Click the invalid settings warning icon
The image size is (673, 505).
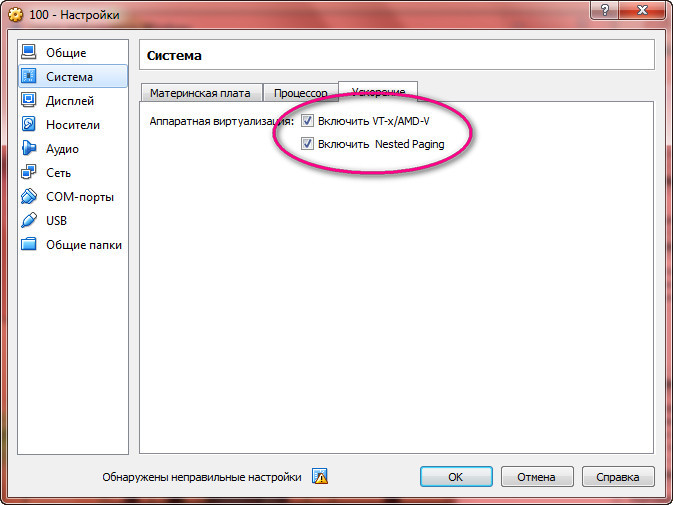point(320,476)
